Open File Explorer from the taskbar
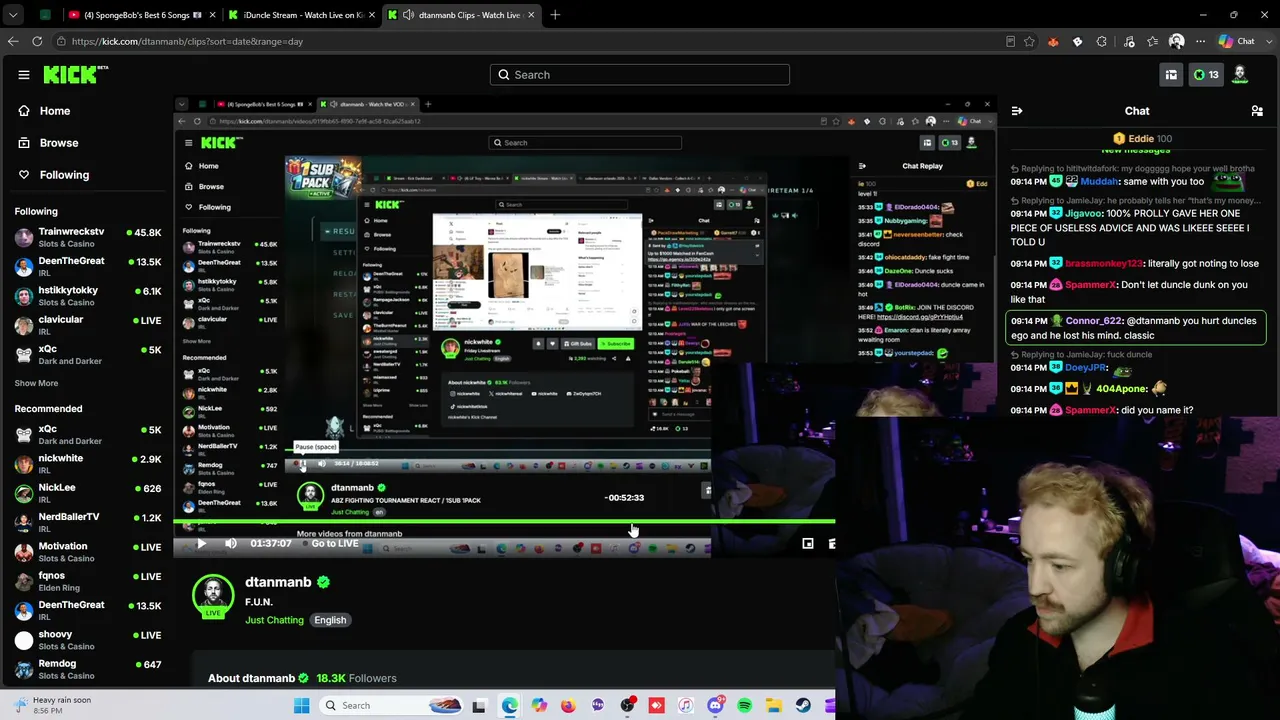1280x720 pixels. click(x=774, y=706)
